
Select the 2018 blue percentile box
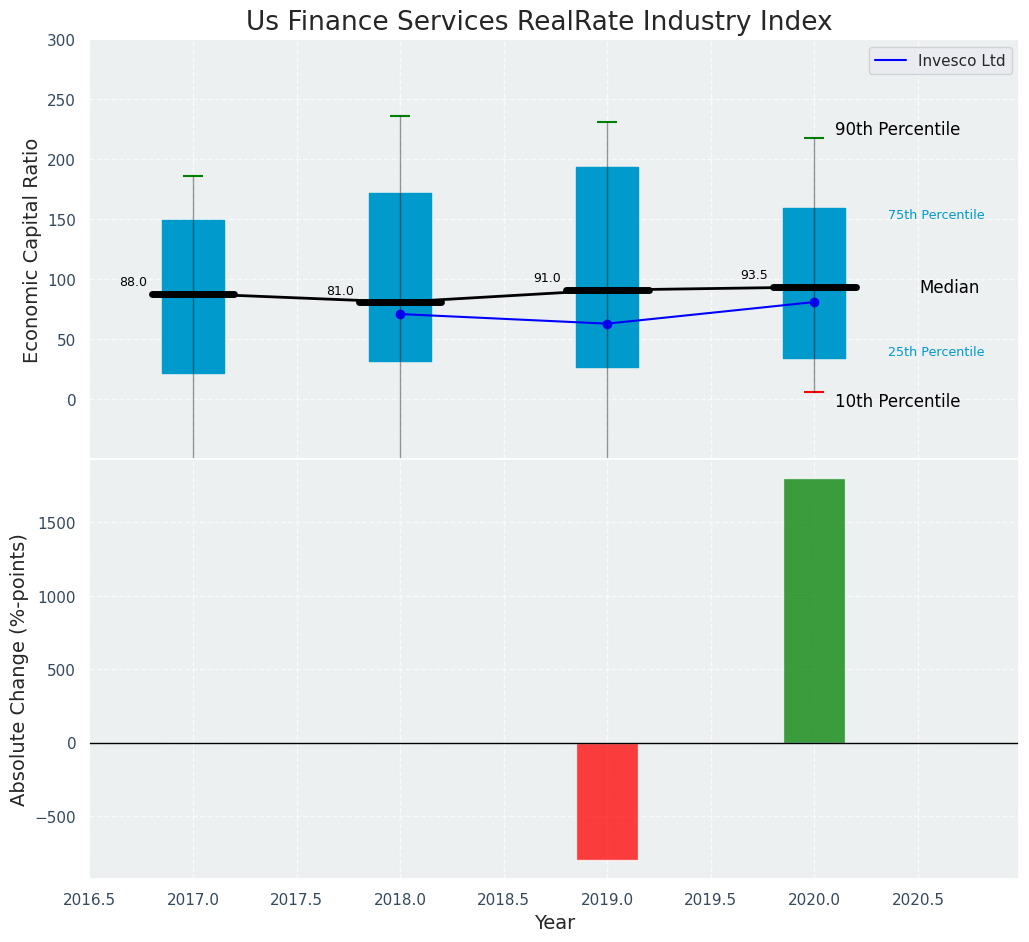[400, 240]
